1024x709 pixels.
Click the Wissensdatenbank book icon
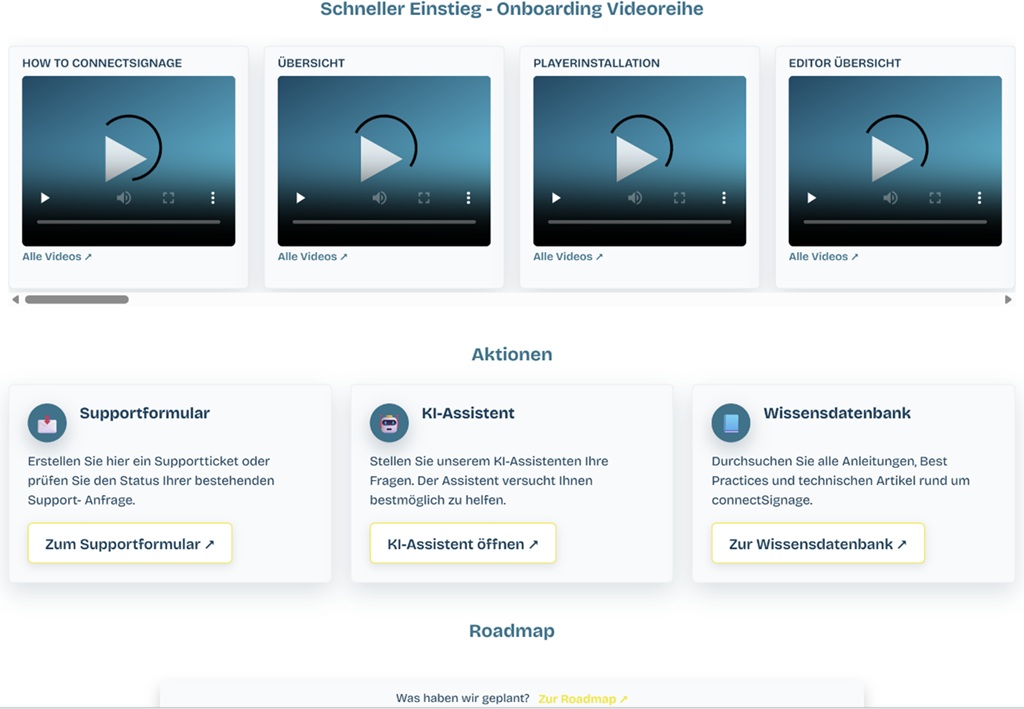point(731,423)
